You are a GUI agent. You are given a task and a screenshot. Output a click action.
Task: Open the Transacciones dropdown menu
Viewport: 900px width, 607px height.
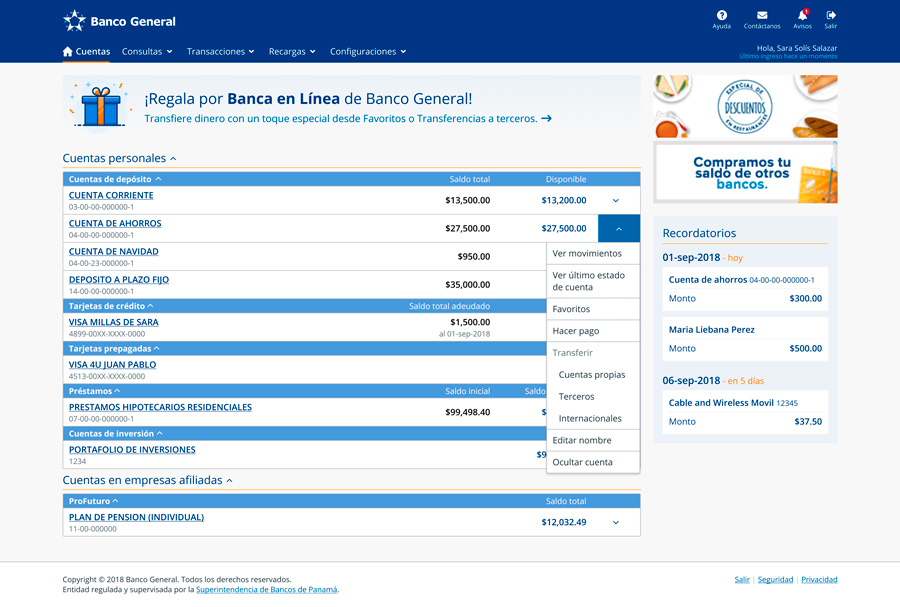click(220, 52)
